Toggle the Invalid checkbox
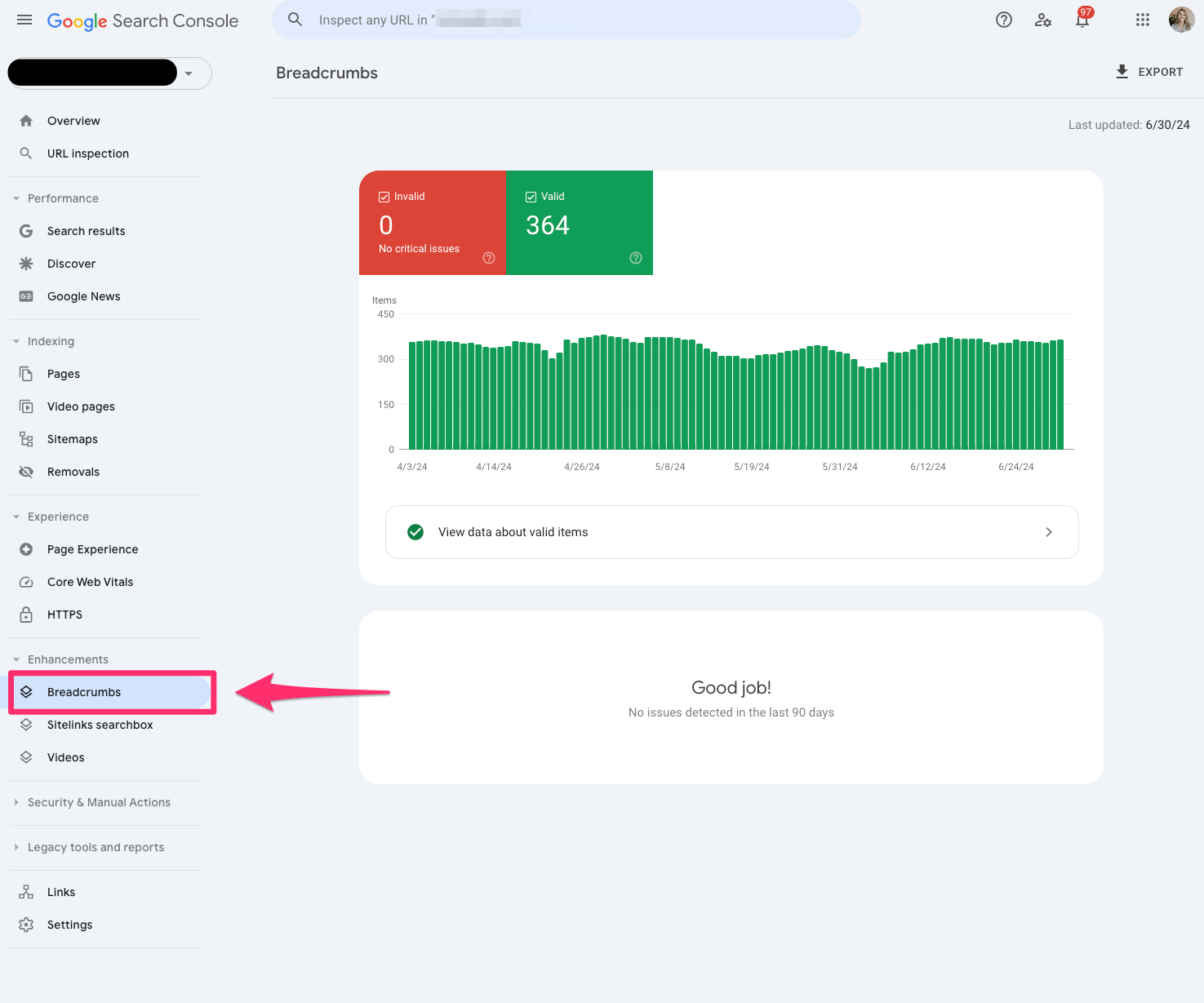Image resolution: width=1204 pixels, height=1003 pixels. [x=384, y=197]
